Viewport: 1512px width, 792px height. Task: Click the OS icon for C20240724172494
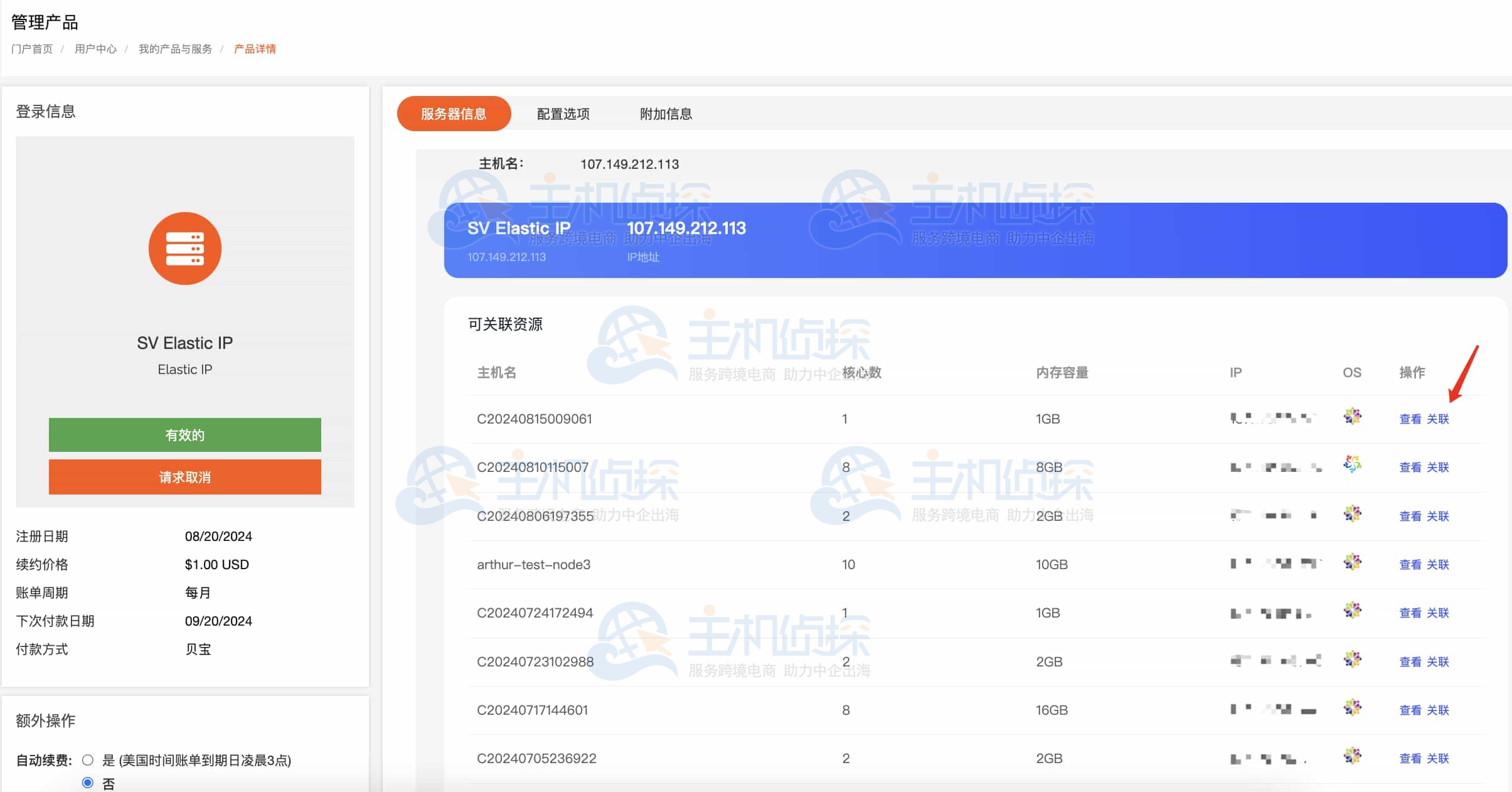pos(1353,610)
